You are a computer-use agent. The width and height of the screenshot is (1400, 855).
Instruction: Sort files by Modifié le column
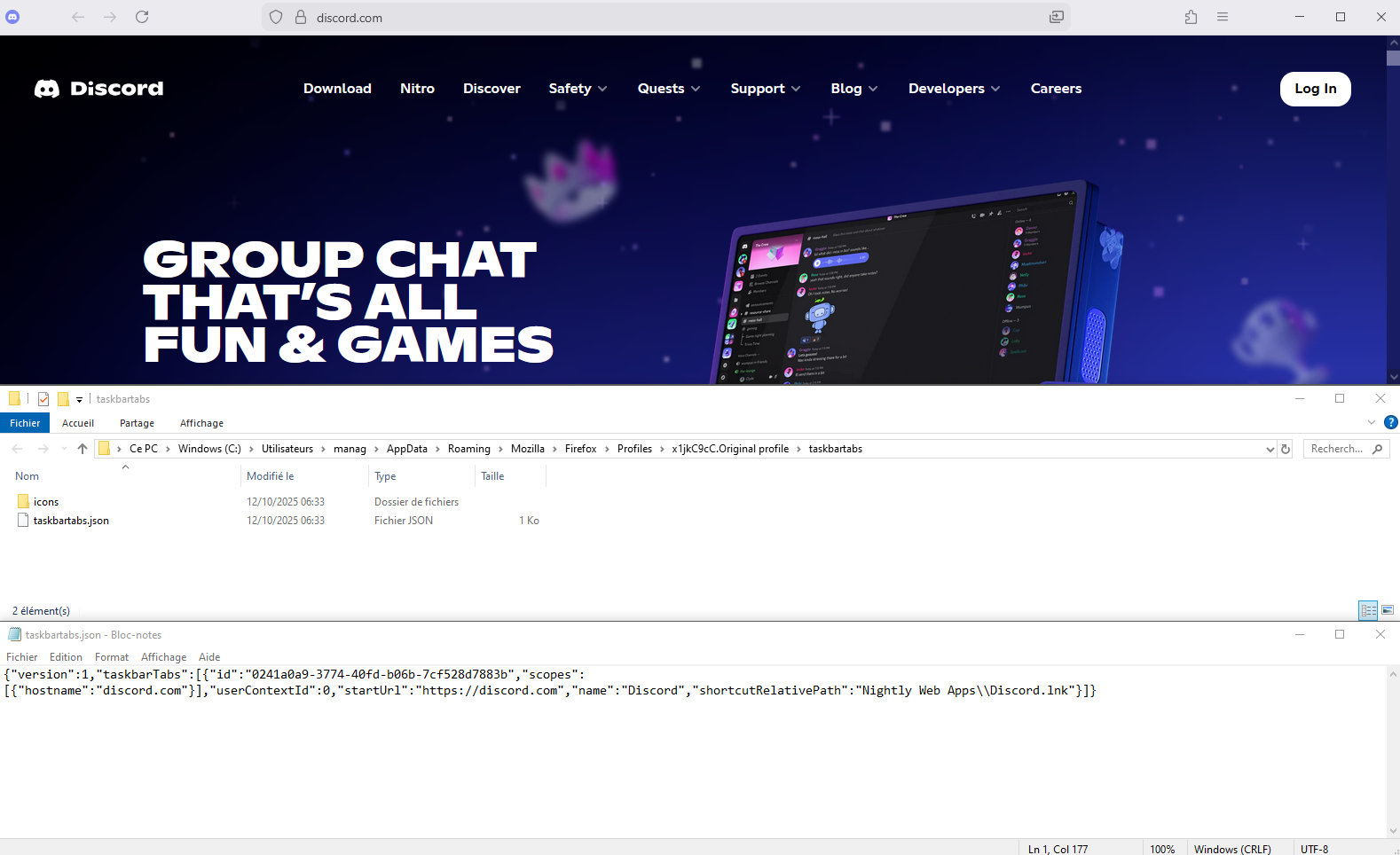pyautogui.click(x=271, y=476)
